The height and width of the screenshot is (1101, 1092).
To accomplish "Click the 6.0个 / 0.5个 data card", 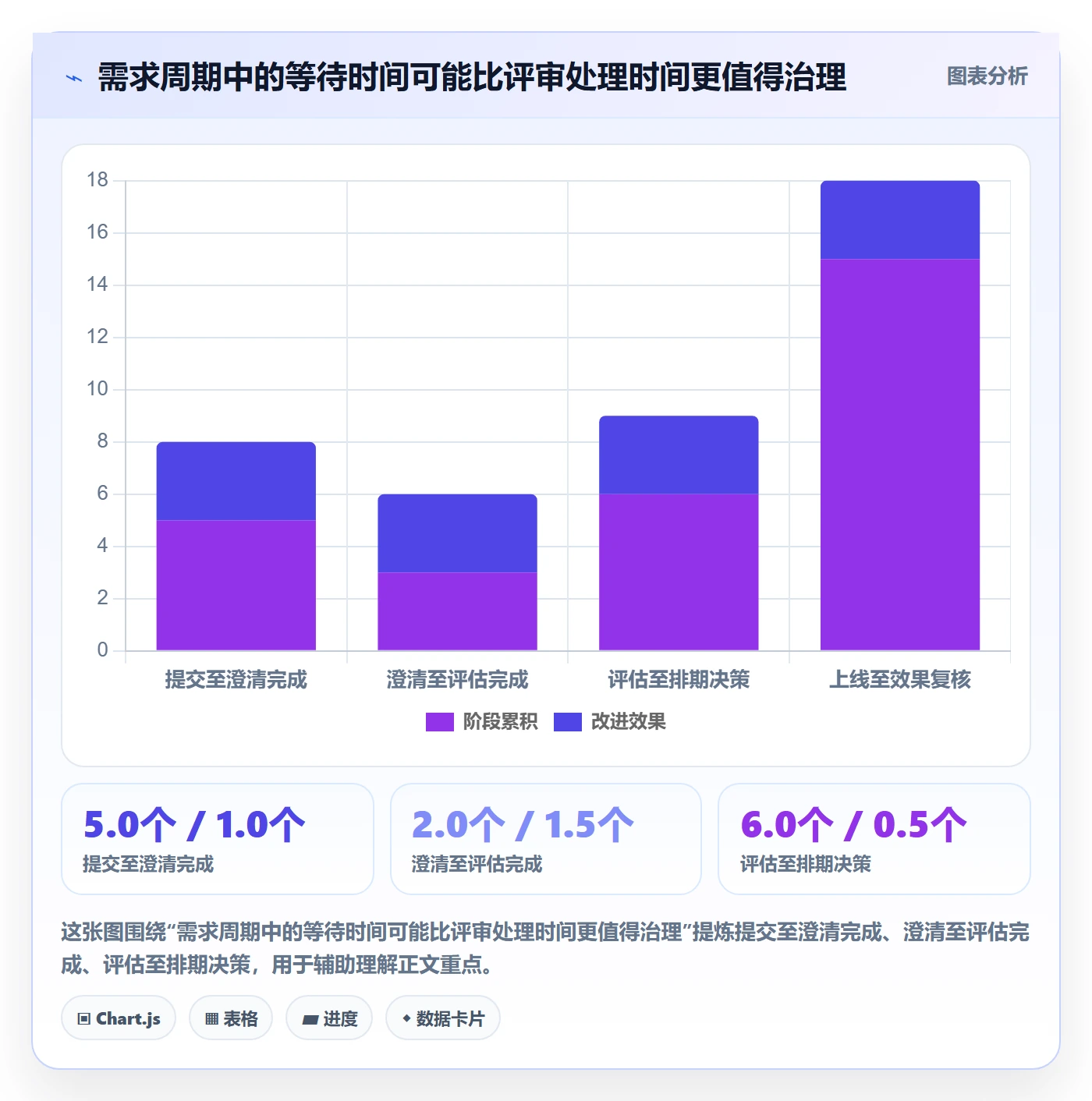I will (874, 839).
